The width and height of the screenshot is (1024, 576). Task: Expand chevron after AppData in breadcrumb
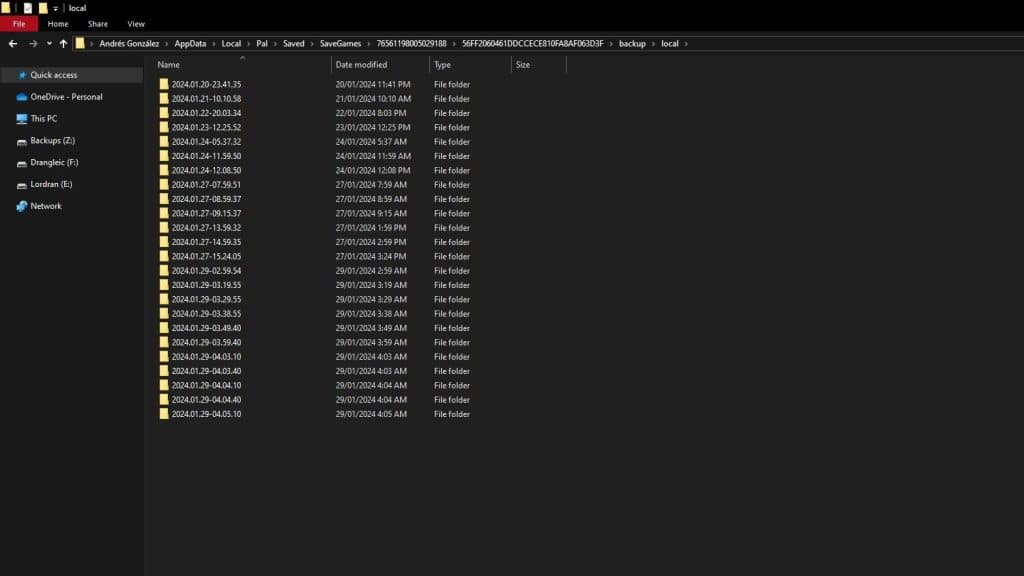point(214,44)
